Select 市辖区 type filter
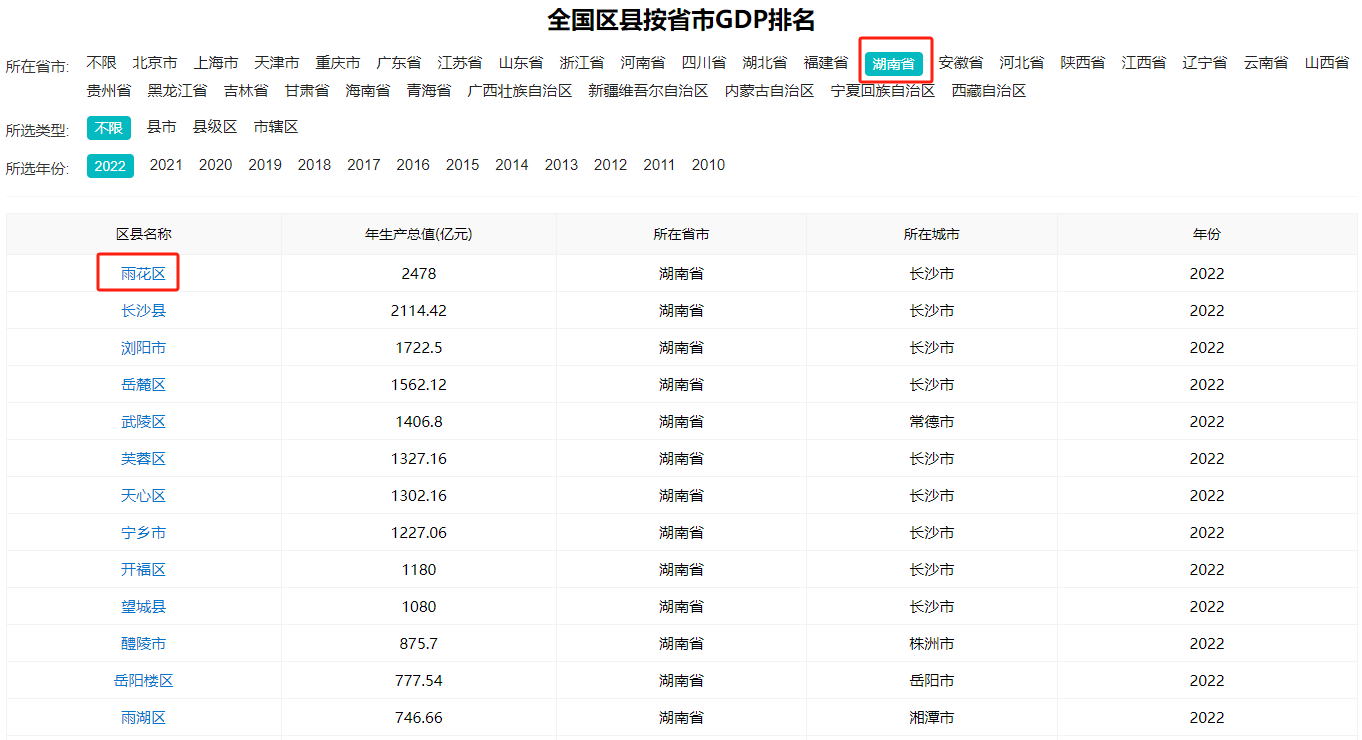 pos(276,128)
